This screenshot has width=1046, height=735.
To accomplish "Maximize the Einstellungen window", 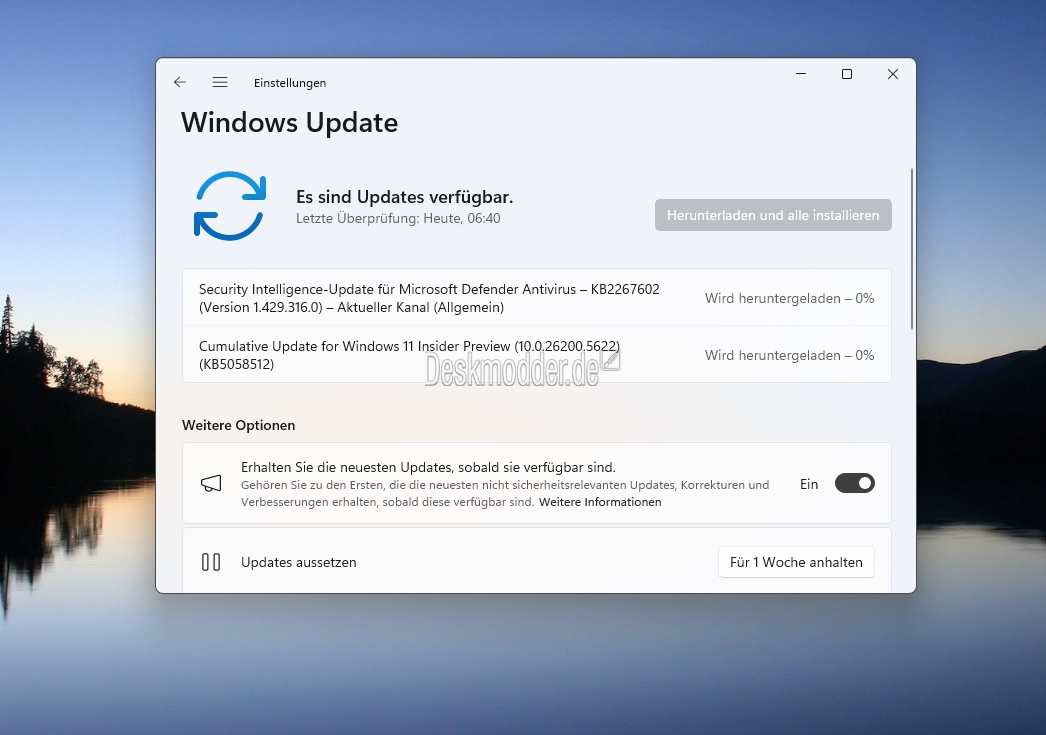I will point(847,74).
